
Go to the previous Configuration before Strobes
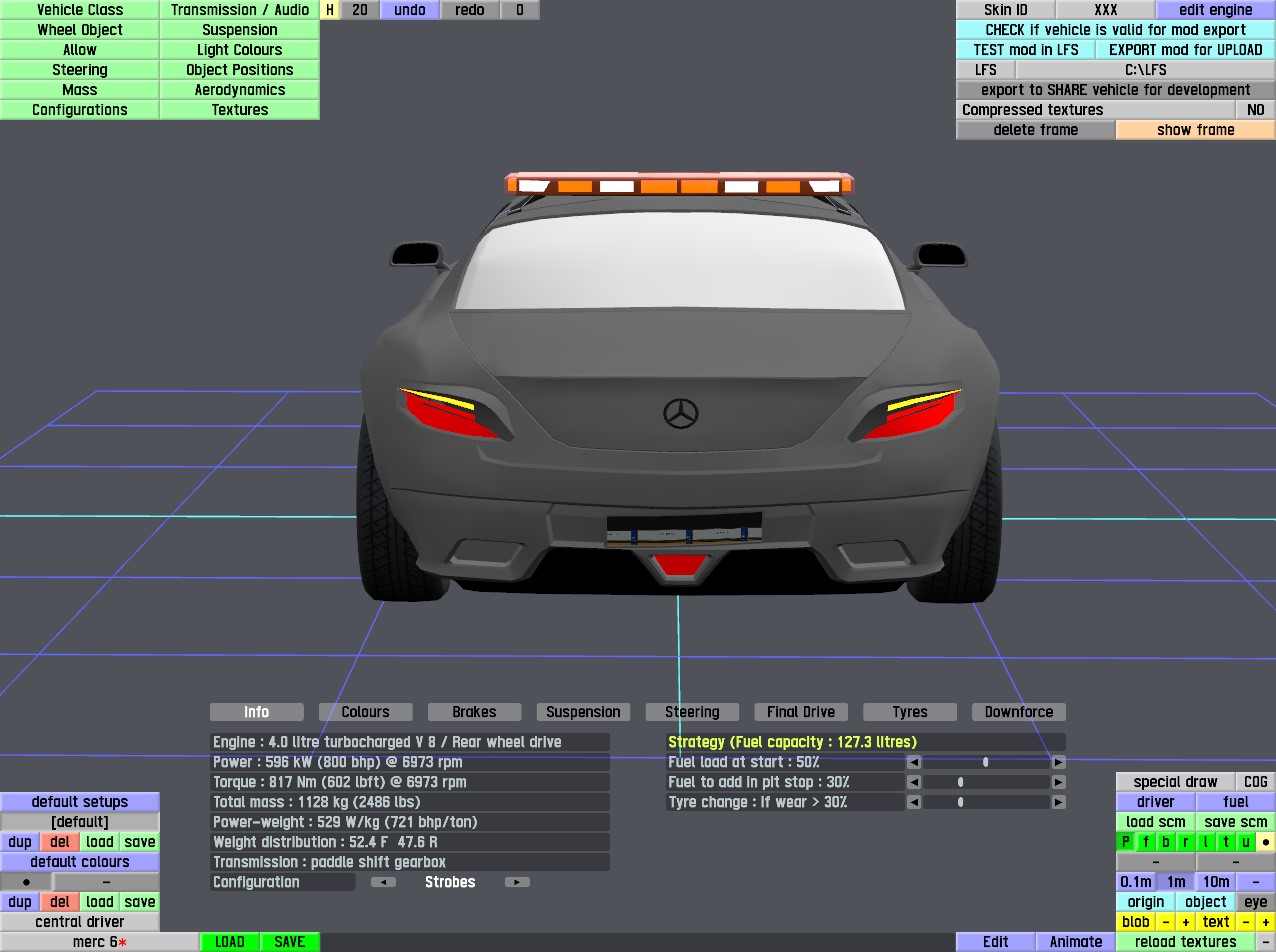pos(383,882)
